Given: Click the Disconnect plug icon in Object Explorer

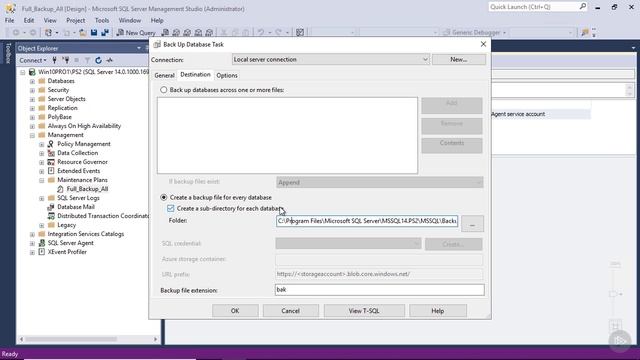Looking at the screenshot, I should [65, 60].
